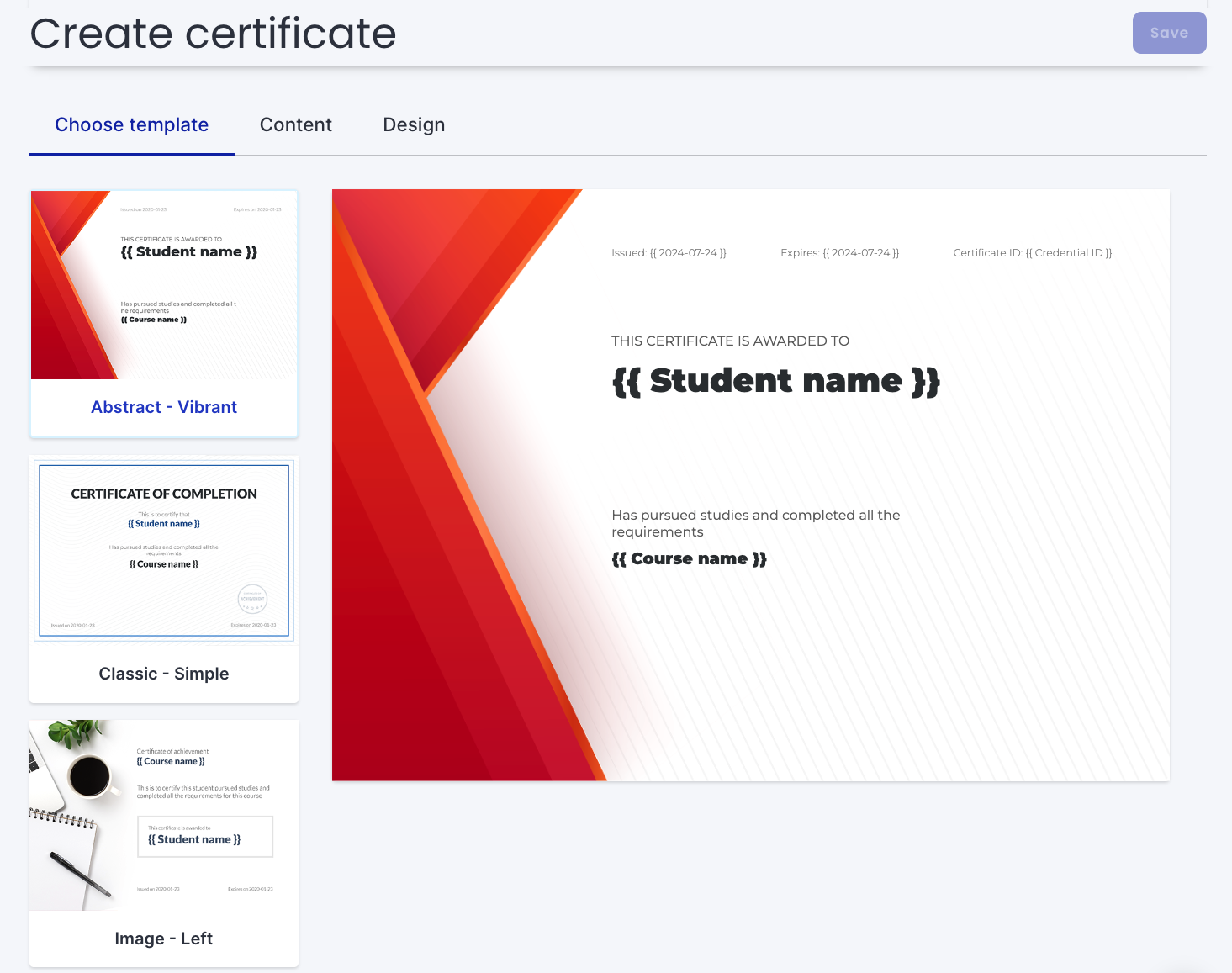Screen dimensions: 1232x973
Task: Click the Image - Left label
Action: [x=164, y=939]
